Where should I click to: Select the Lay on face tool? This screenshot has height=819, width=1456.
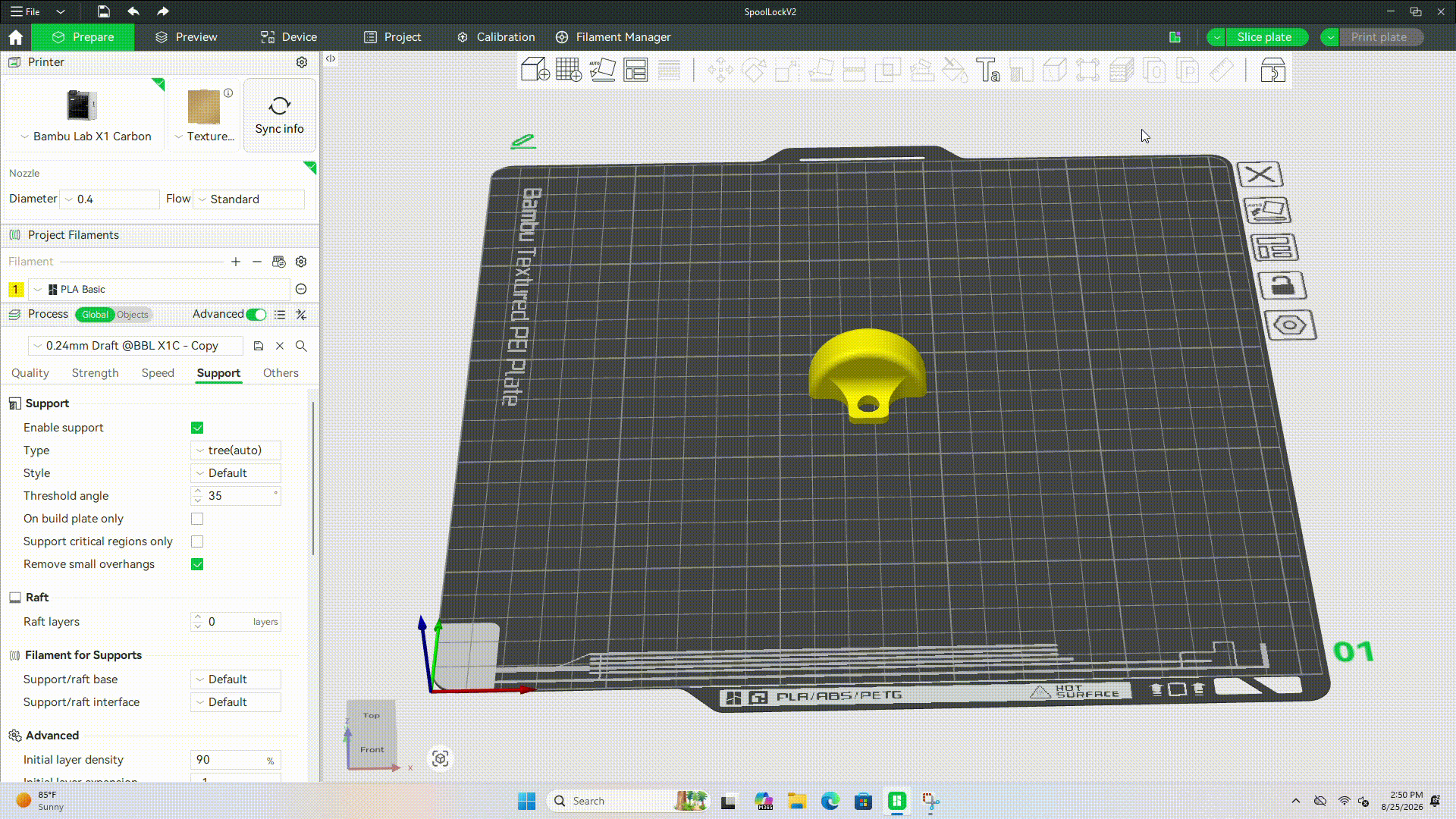[821, 71]
